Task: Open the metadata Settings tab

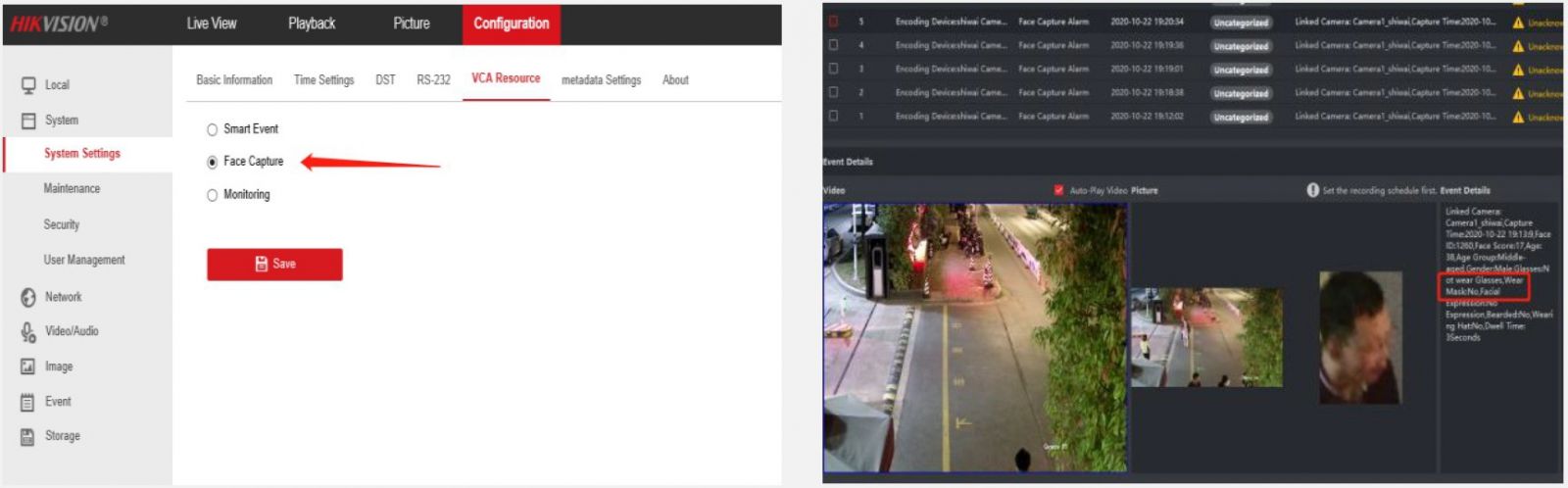Action: tap(601, 79)
